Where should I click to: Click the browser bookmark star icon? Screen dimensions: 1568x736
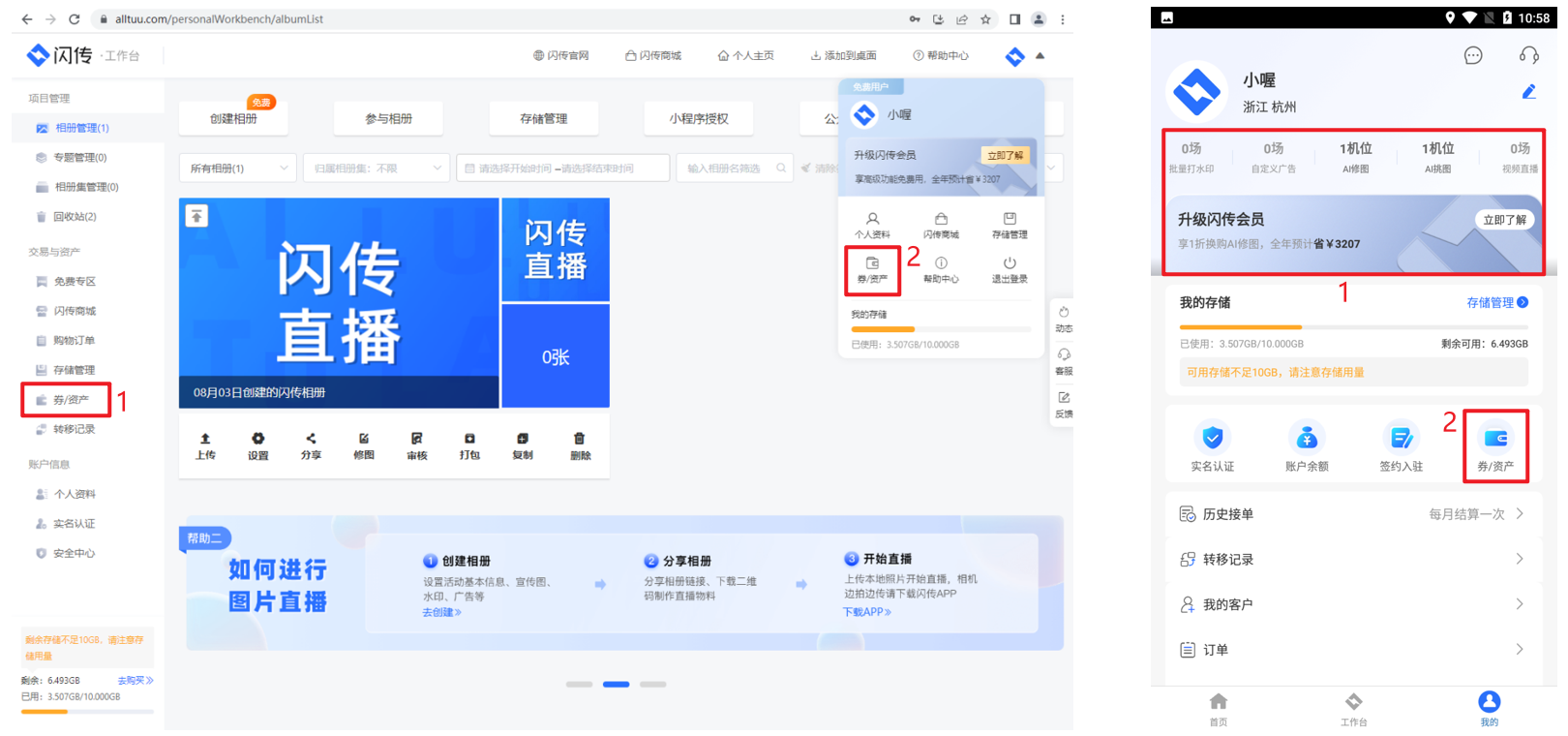(985, 18)
